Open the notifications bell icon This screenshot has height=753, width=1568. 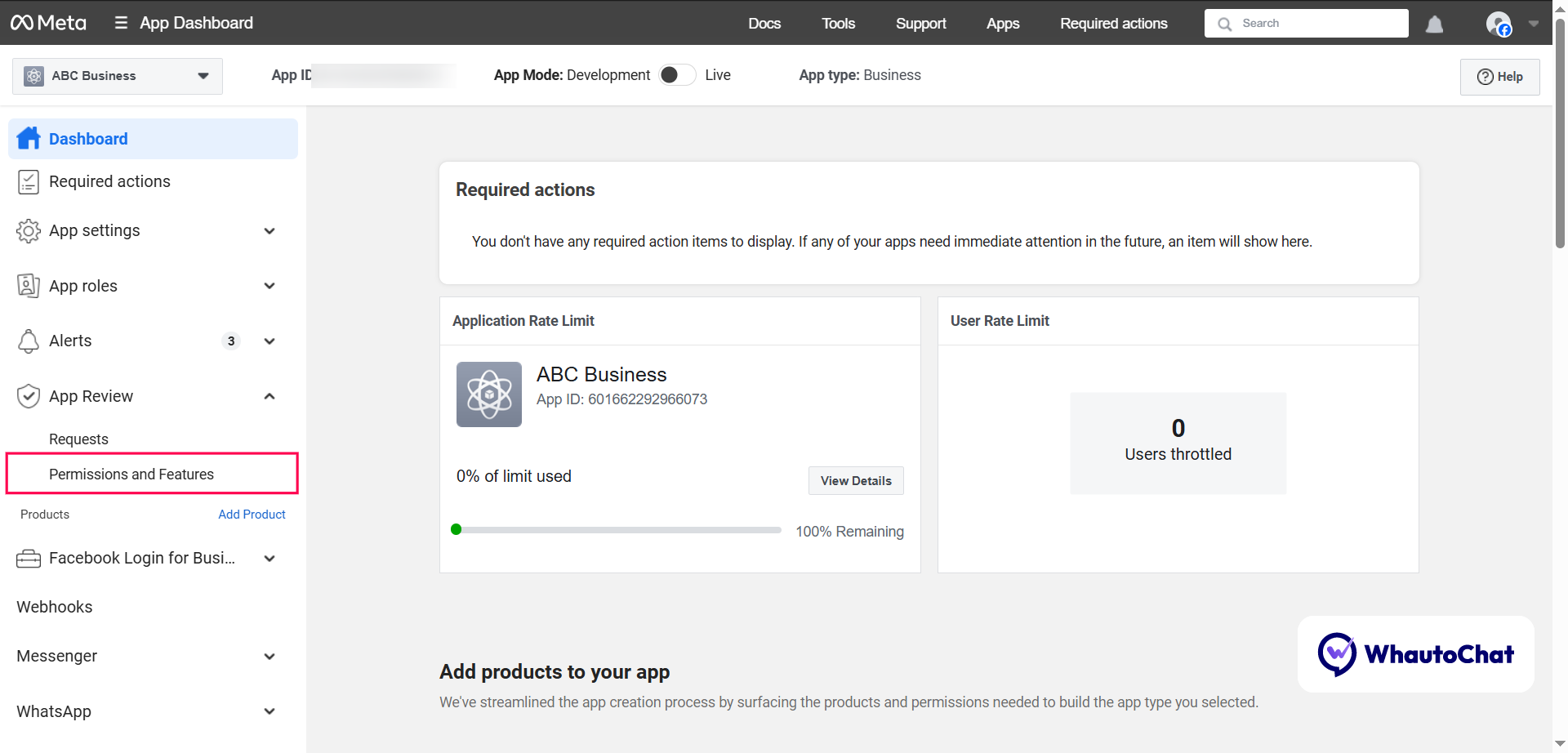pos(1434,25)
